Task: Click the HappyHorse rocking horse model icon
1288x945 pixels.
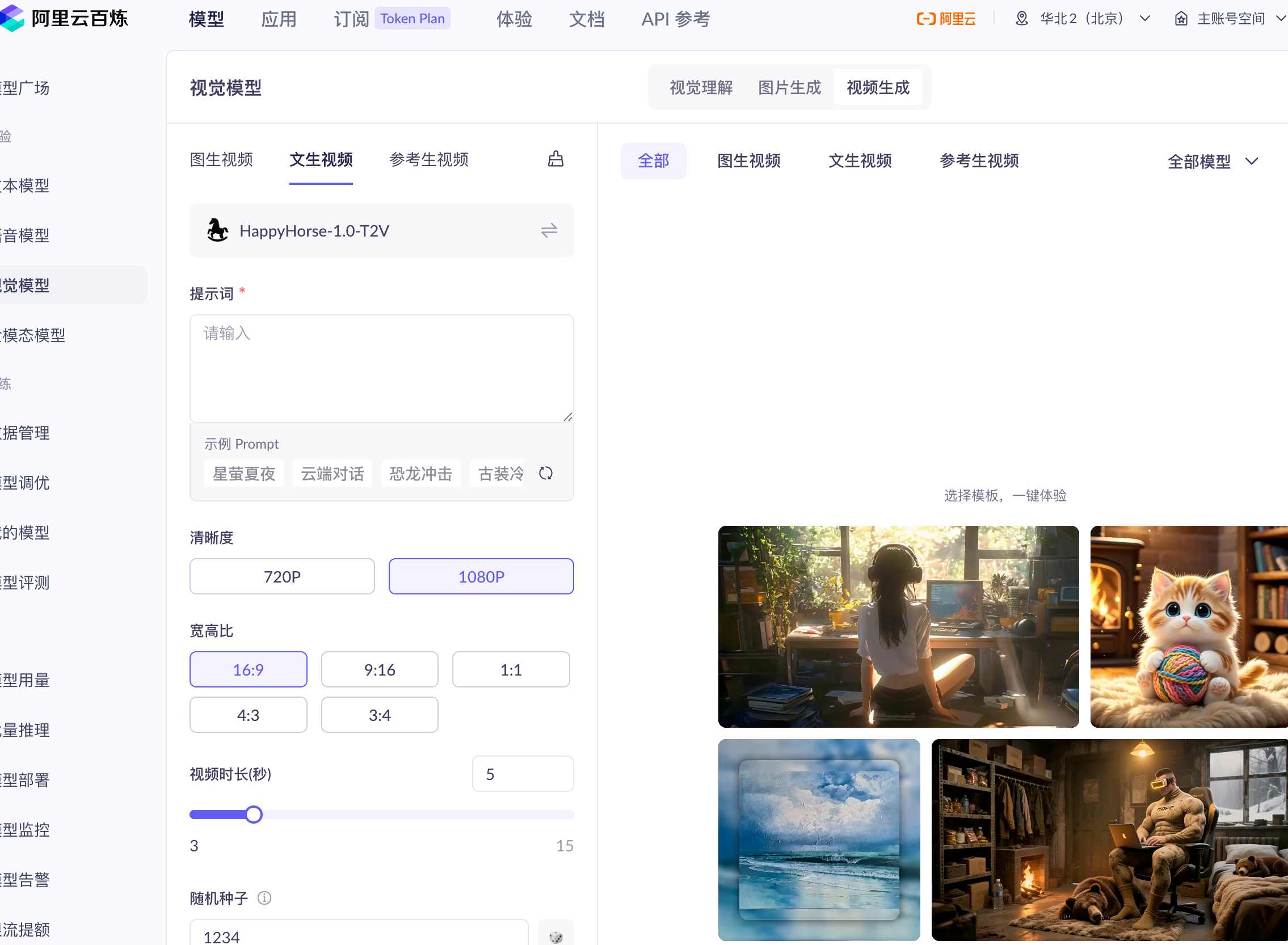Action: click(x=217, y=230)
